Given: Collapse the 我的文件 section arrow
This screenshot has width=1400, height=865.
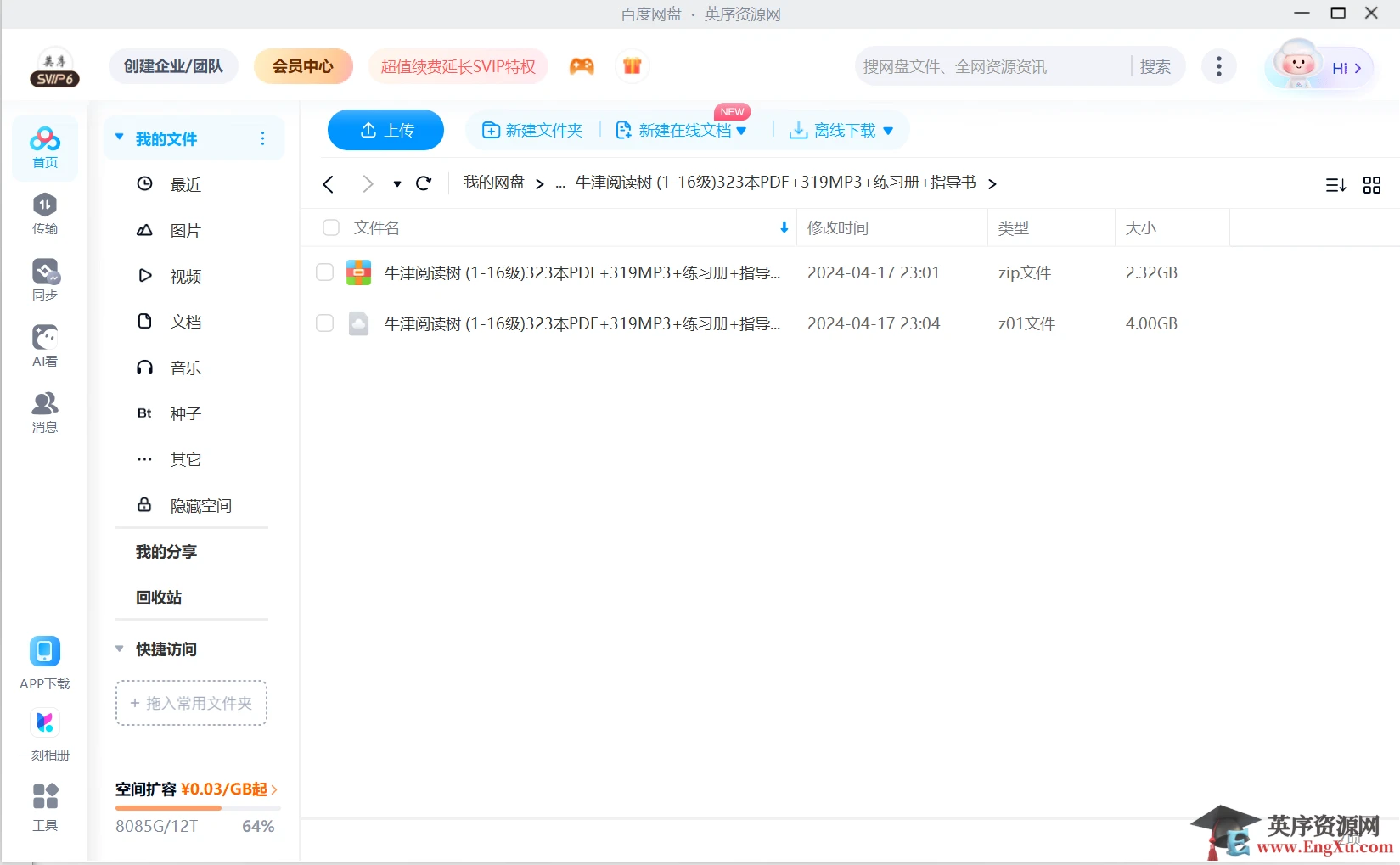Looking at the screenshot, I should tap(120, 137).
